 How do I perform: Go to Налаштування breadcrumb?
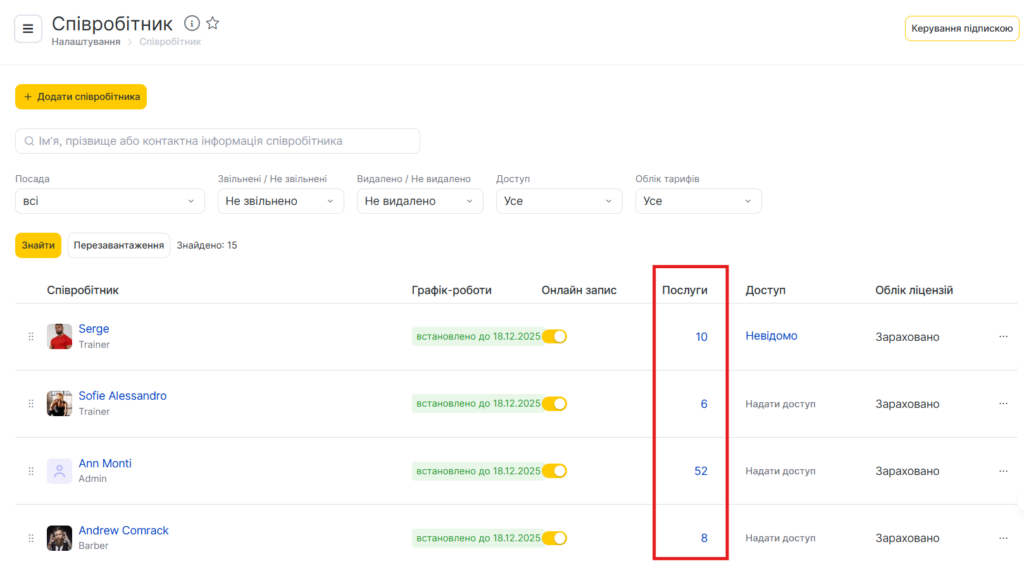pos(86,42)
